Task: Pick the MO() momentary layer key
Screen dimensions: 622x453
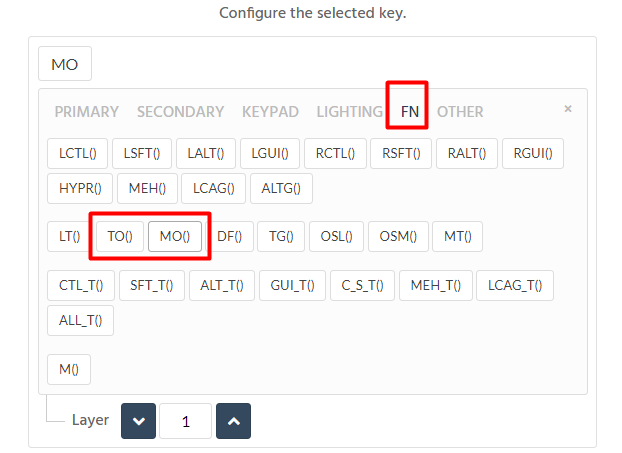Action: pyautogui.click(x=175, y=236)
